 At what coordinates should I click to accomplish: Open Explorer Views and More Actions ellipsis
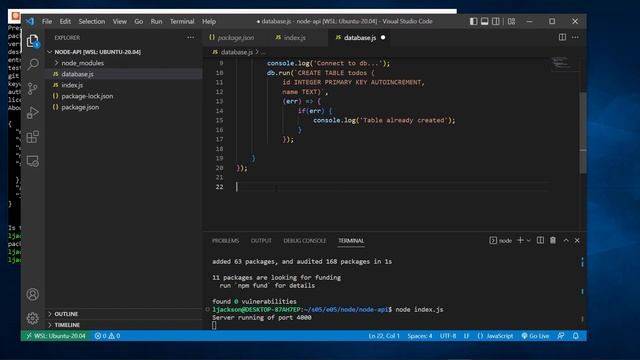[x=191, y=37]
